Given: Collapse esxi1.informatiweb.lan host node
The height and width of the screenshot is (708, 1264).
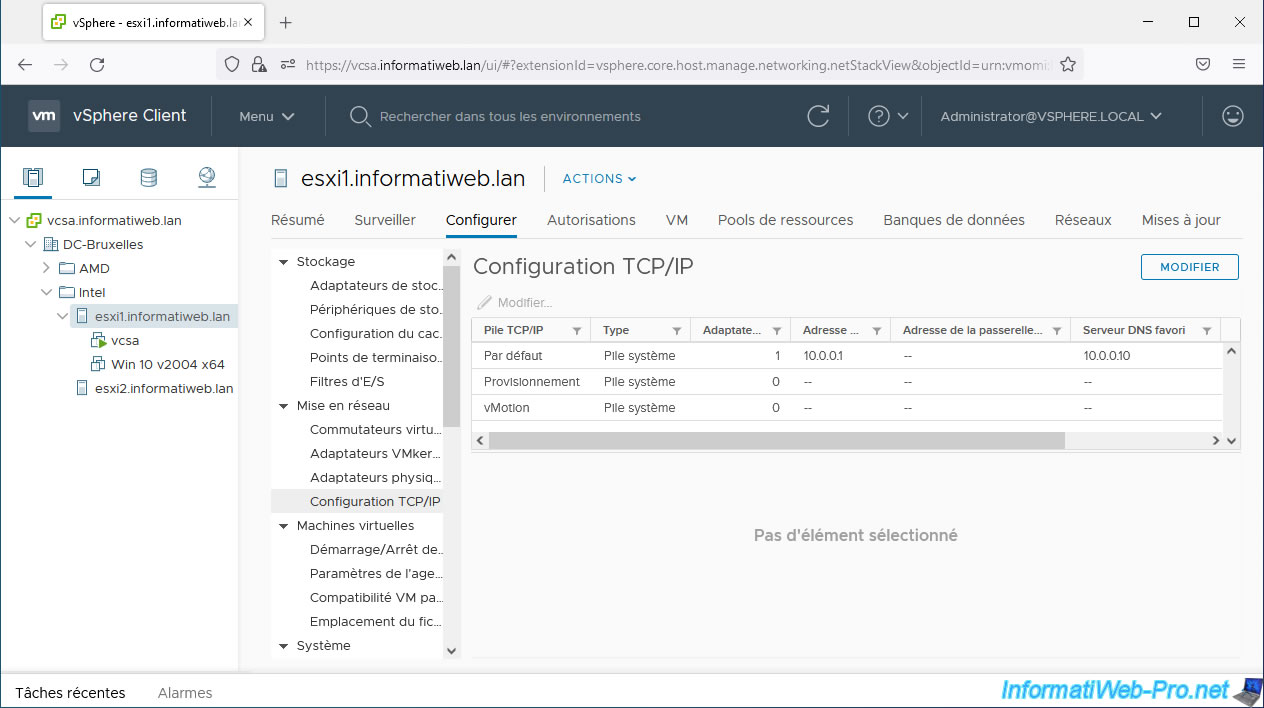Looking at the screenshot, I should pyautogui.click(x=62, y=317).
